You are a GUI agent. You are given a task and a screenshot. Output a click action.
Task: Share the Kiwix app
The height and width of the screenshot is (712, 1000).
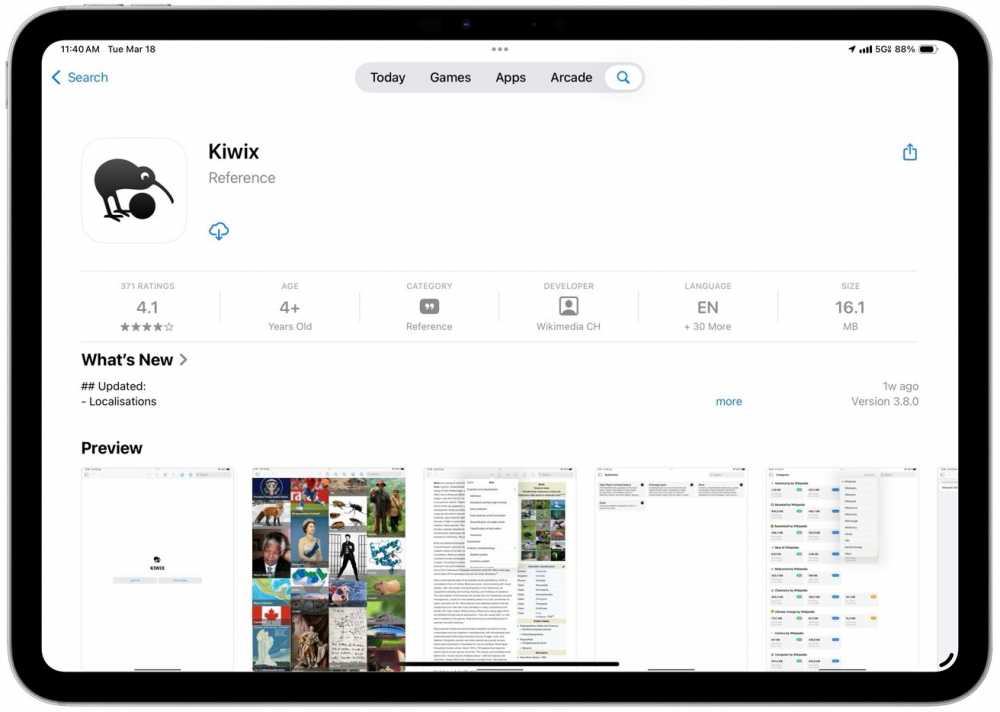(x=910, y=152)
